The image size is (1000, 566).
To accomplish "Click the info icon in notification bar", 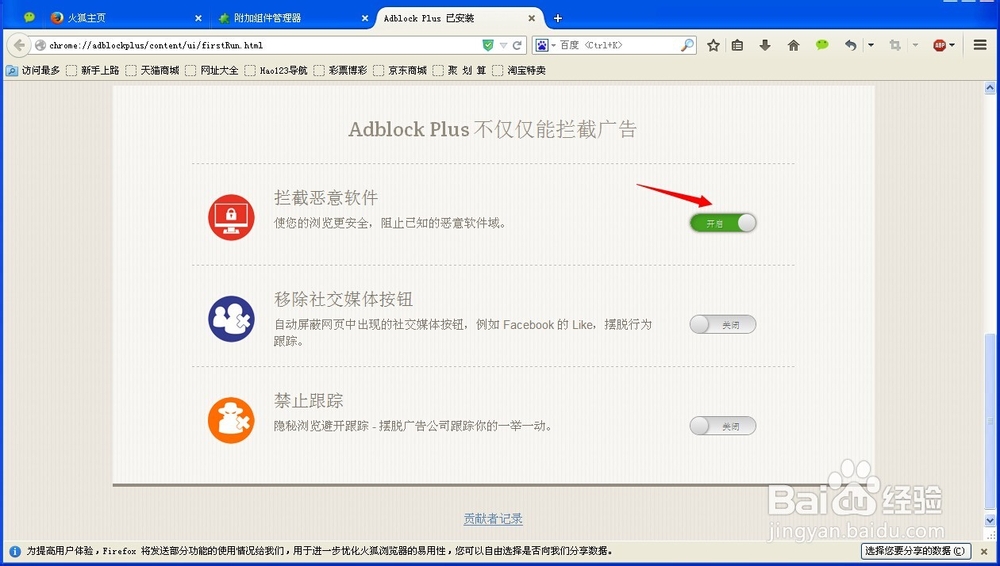I will pos(15,551).
